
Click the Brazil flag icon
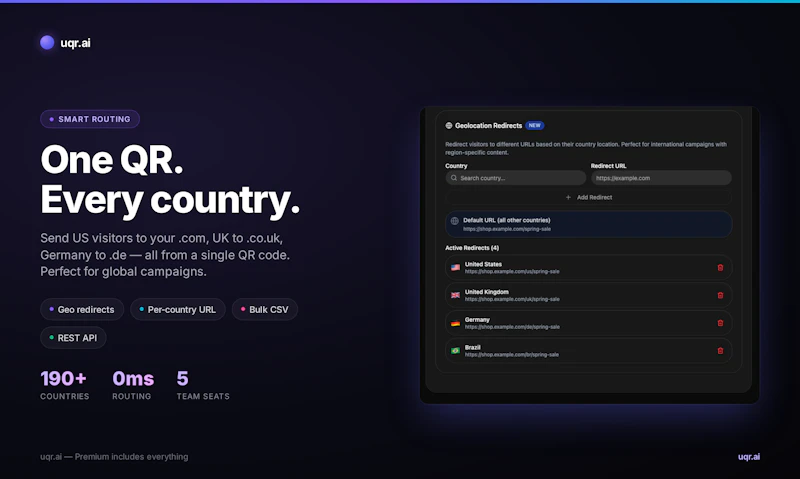tap(456, 350)
